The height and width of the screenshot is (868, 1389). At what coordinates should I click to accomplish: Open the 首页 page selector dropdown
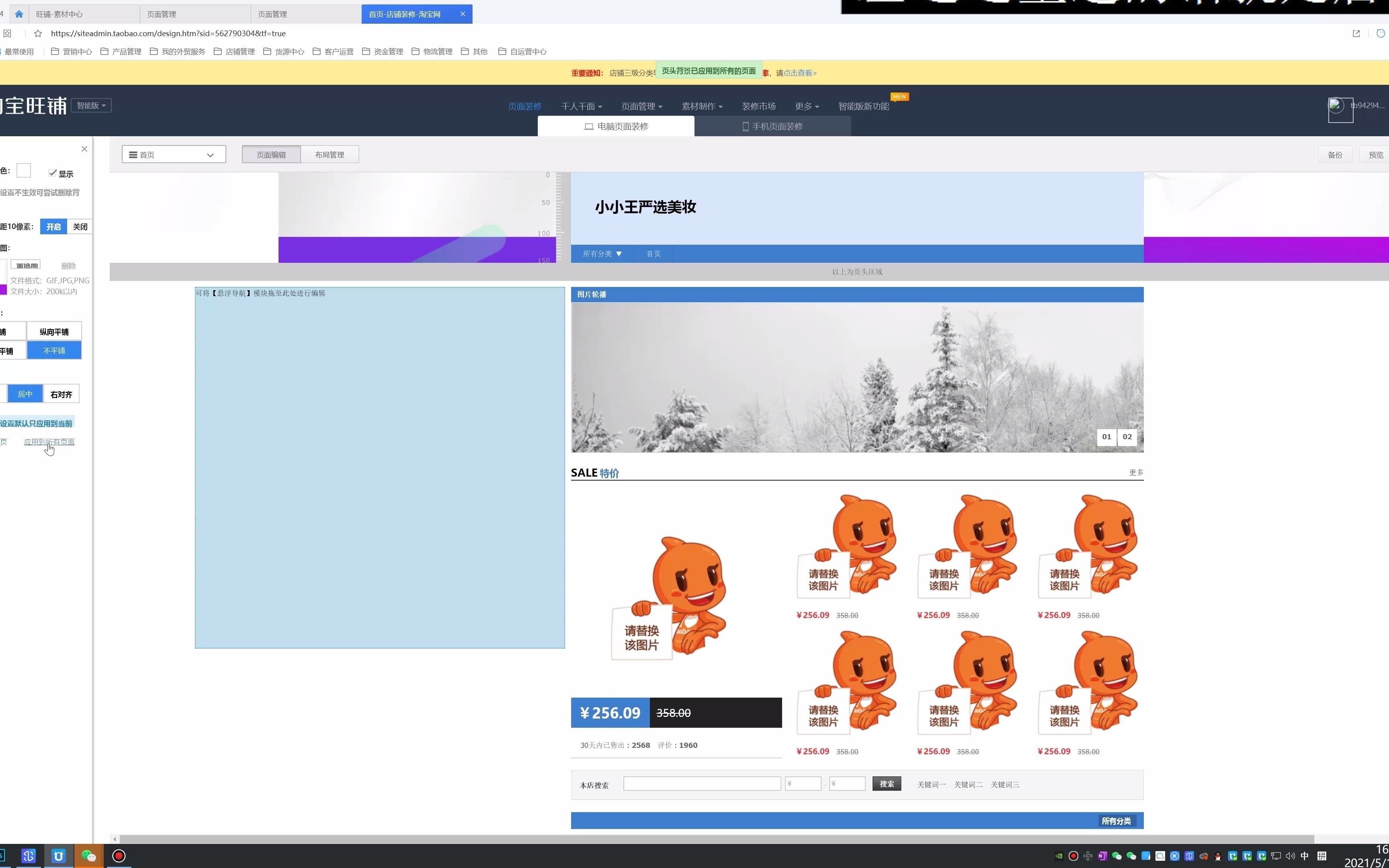(173, 154)
